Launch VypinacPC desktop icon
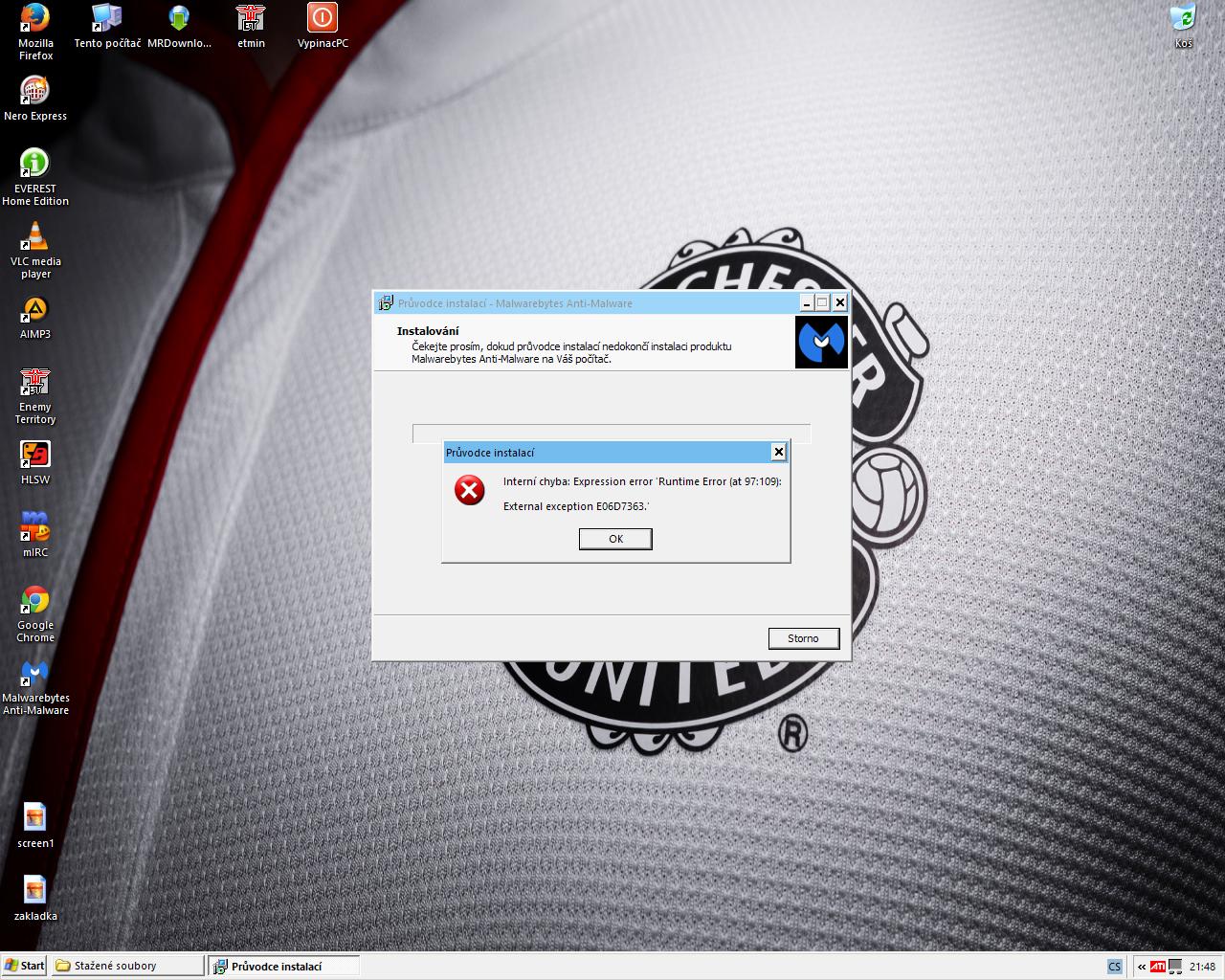 tap(323, 26)
